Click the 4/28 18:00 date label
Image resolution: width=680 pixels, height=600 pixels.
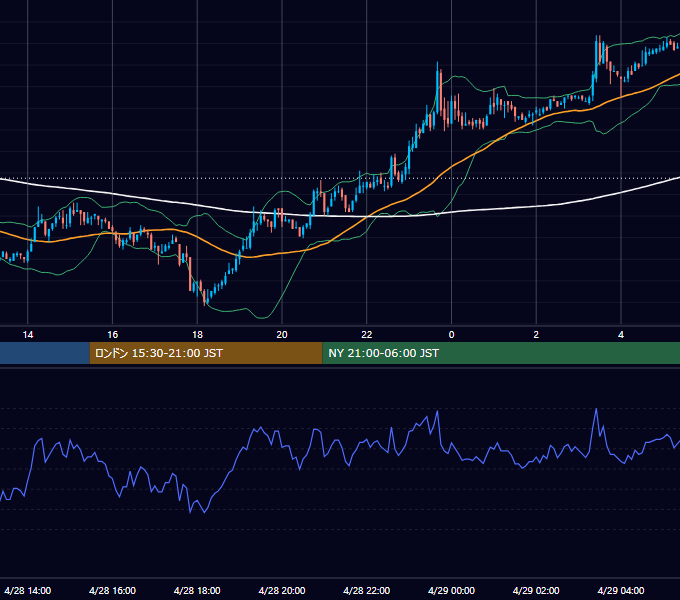point(197,591)
